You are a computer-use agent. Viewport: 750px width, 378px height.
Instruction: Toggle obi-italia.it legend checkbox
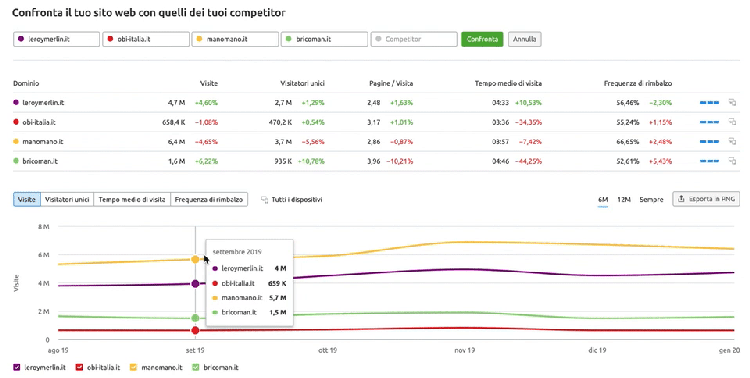pyautogui.click(x=79, y=367)
